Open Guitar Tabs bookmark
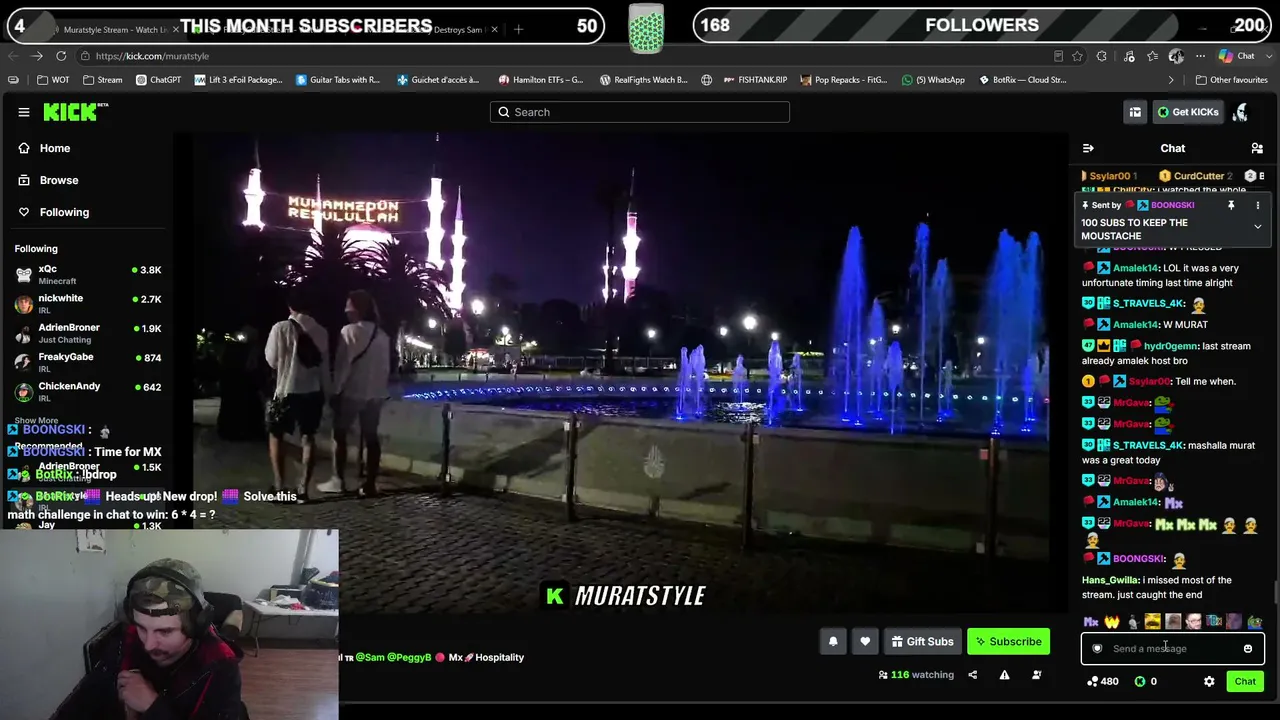 pos(338,80)
